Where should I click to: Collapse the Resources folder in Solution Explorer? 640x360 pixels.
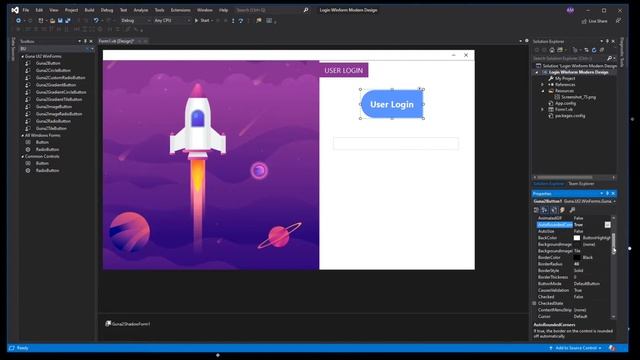tap(543, 91)
